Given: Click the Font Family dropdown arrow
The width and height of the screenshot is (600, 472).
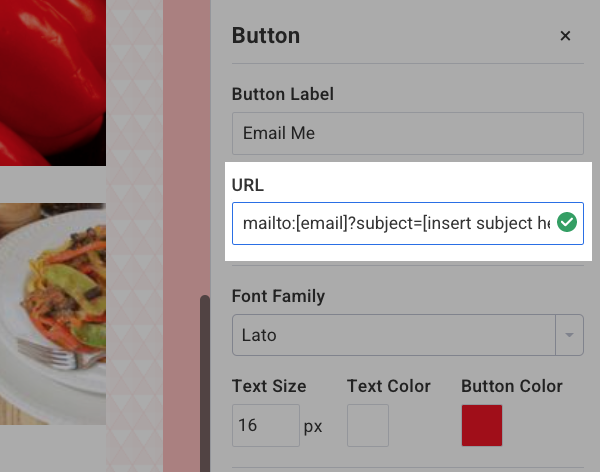Looking at the screenshot, I should point(570,335).
